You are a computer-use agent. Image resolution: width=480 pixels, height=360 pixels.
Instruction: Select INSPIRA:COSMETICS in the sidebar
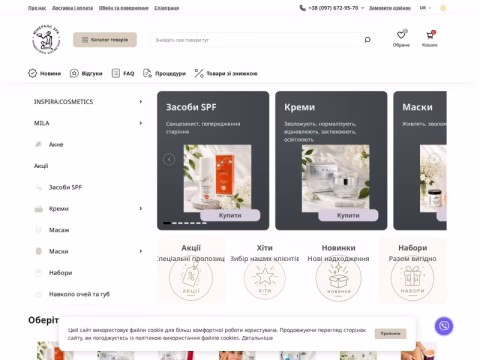(x=63, y=102)
